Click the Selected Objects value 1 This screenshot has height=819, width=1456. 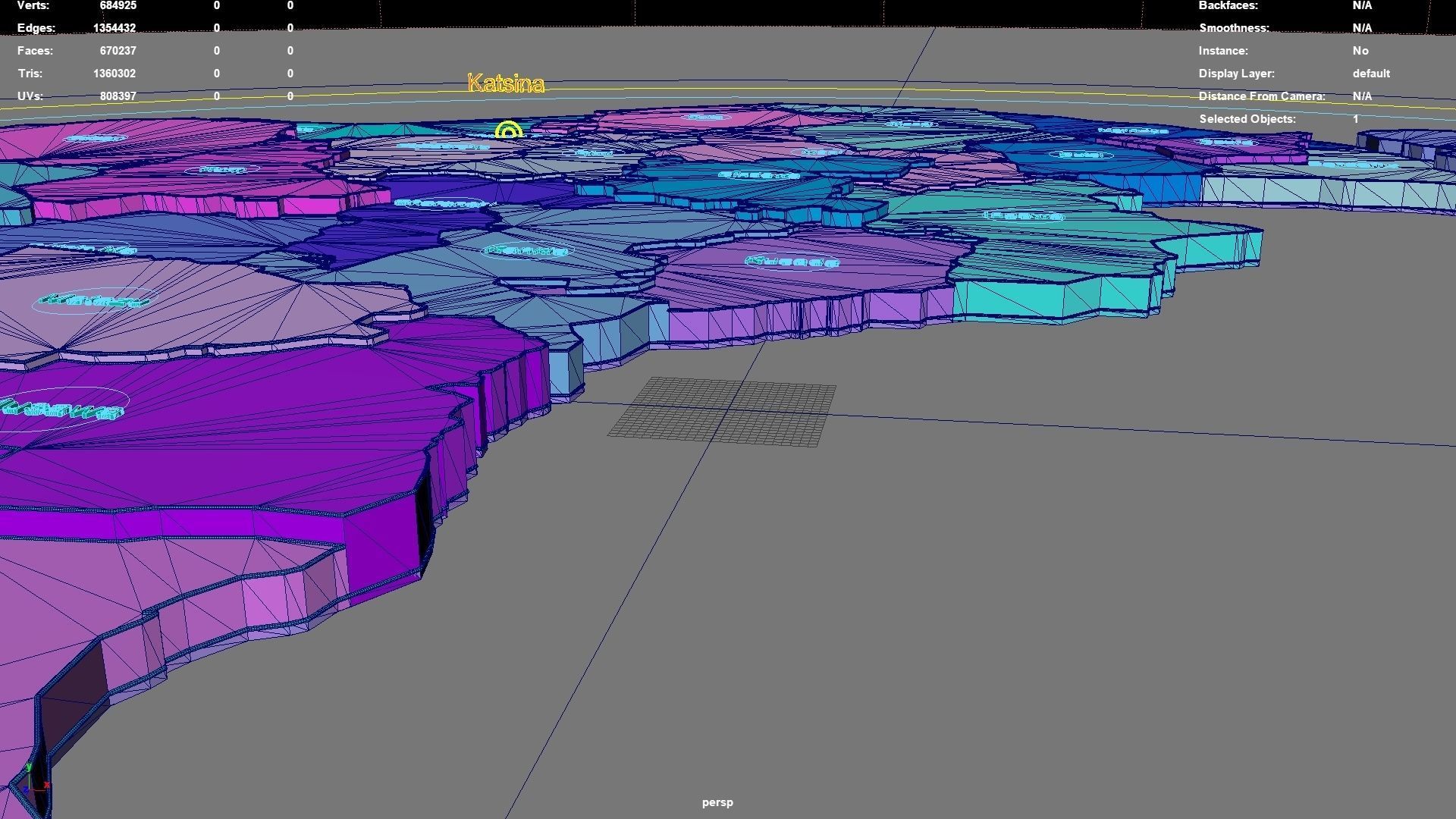tap(1356, 119)
